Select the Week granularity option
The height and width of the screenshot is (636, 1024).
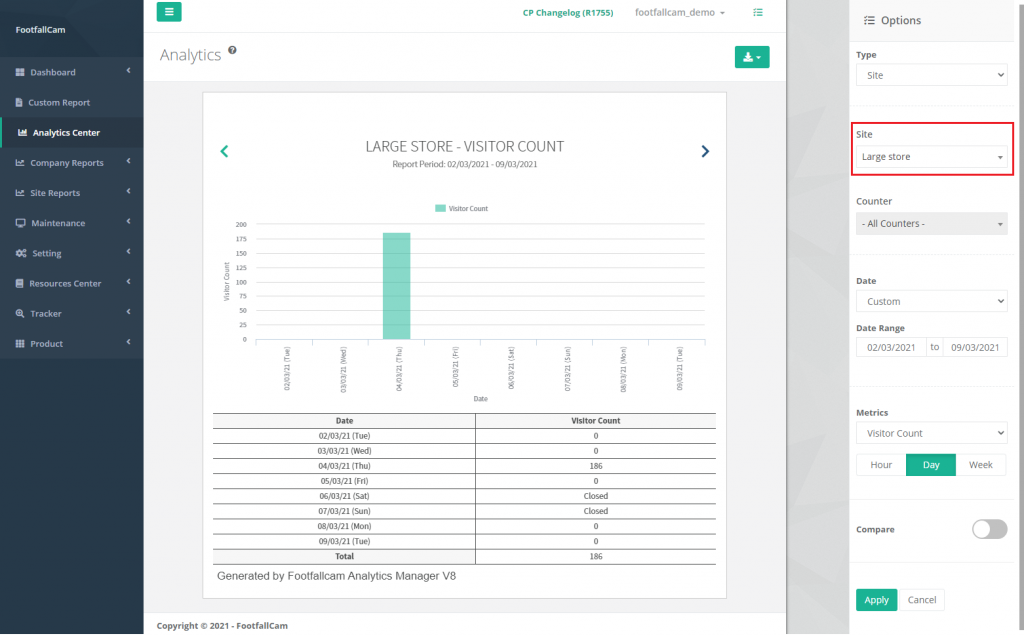coord(981,465)
